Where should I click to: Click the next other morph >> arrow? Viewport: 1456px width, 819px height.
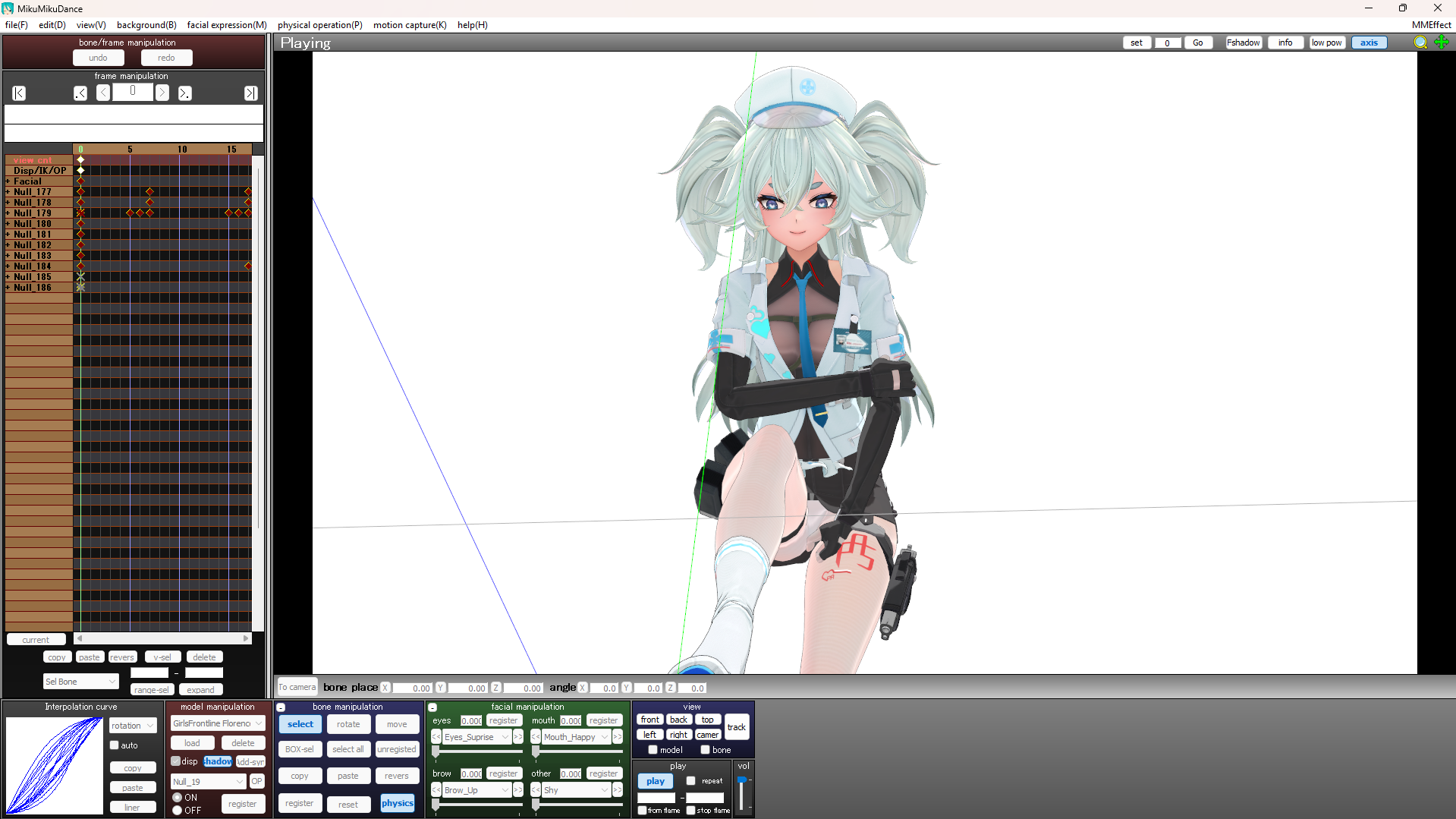[618, 790]
